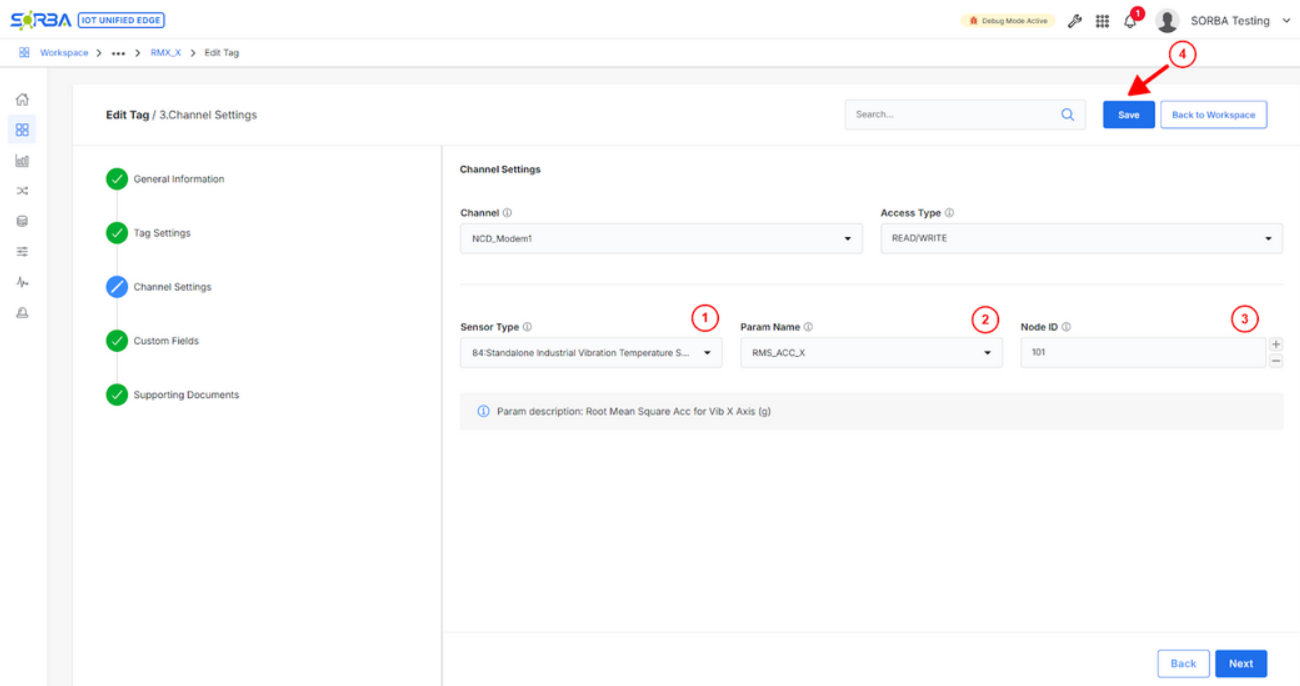Viewport: 1300px width, 686px height.
Task: Click the search magnifier icon
Action: pyautogui.click(x=1067, y=115)
